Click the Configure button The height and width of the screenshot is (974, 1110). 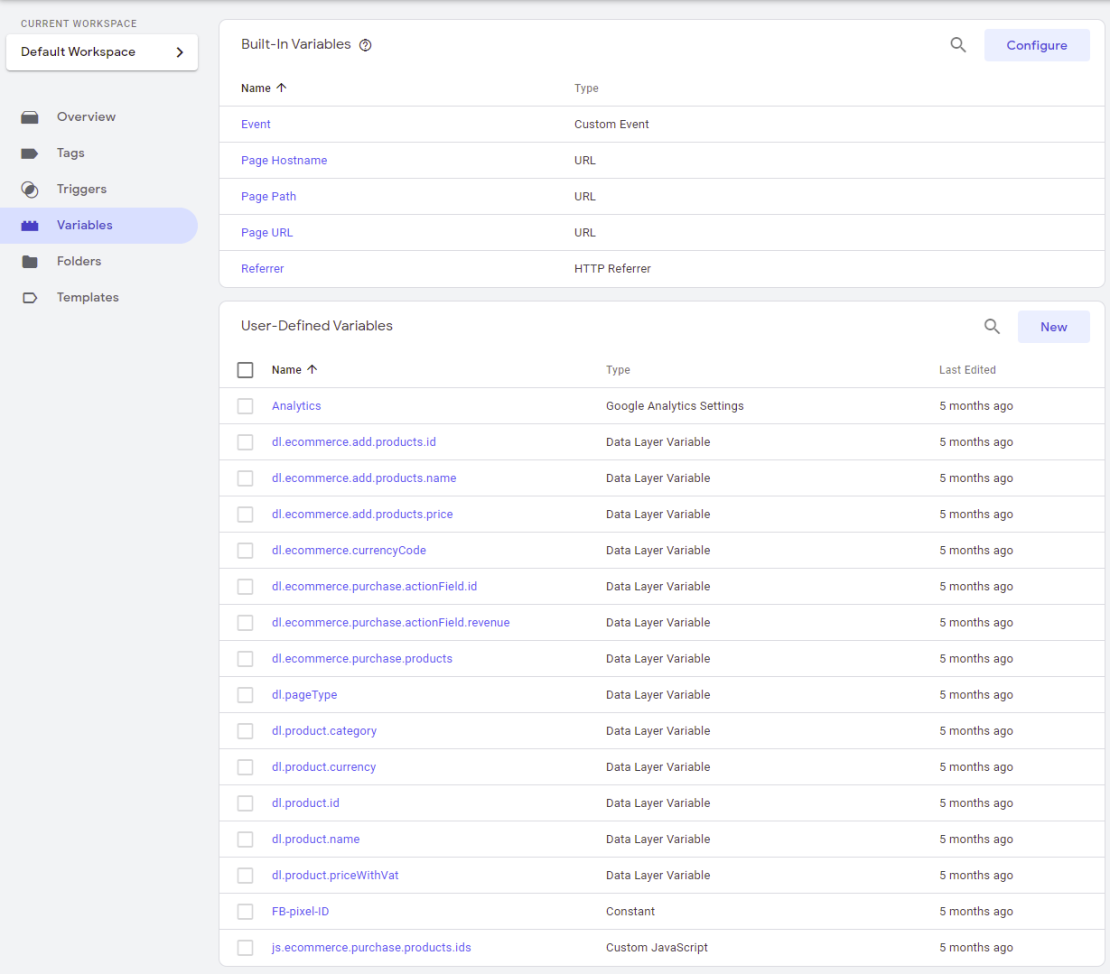(1036, 45)
